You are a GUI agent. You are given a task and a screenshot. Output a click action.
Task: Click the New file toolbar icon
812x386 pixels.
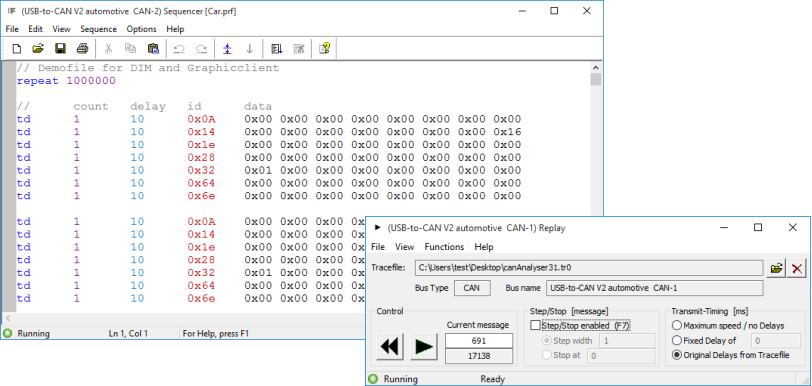tap(17, 49)
